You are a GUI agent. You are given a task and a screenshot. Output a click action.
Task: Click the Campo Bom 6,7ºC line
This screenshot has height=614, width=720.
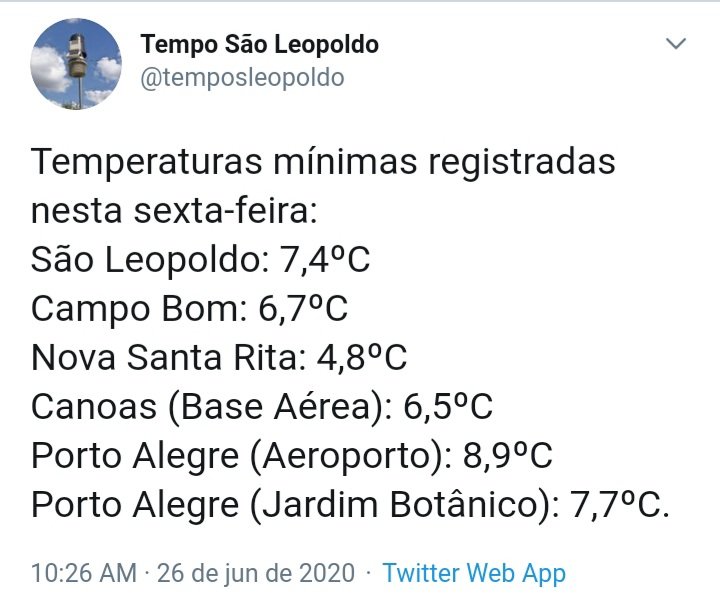click(189, 309)
